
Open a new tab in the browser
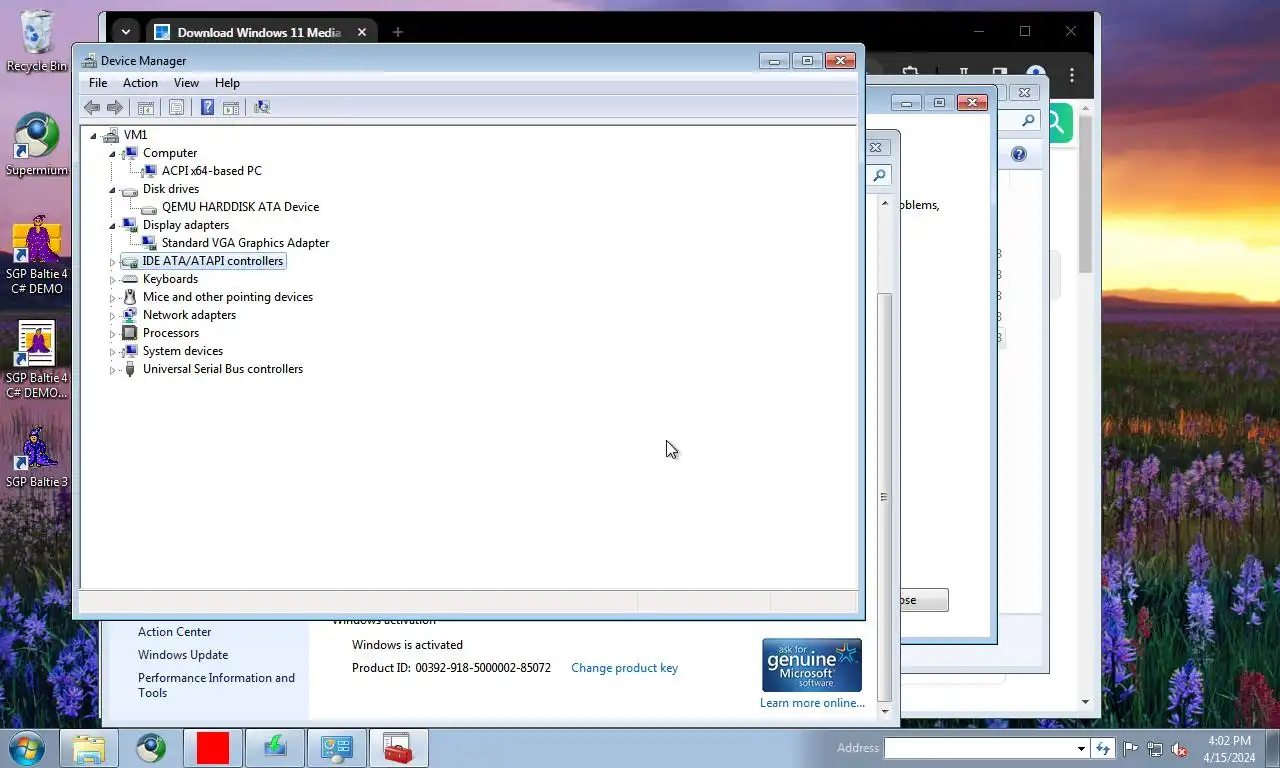pos(397,32)
